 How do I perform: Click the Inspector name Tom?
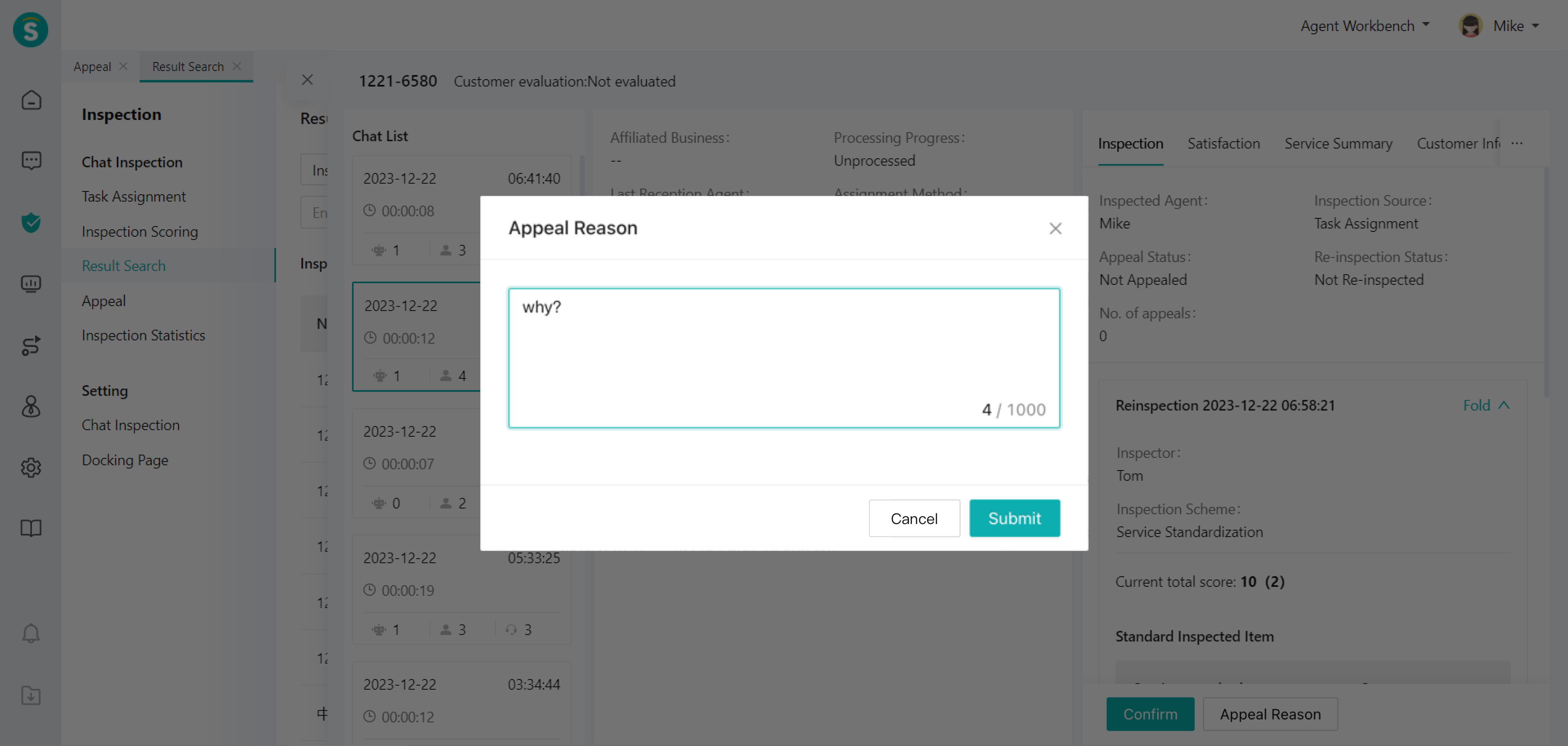pyautogui.click(x=1129, y=475)
